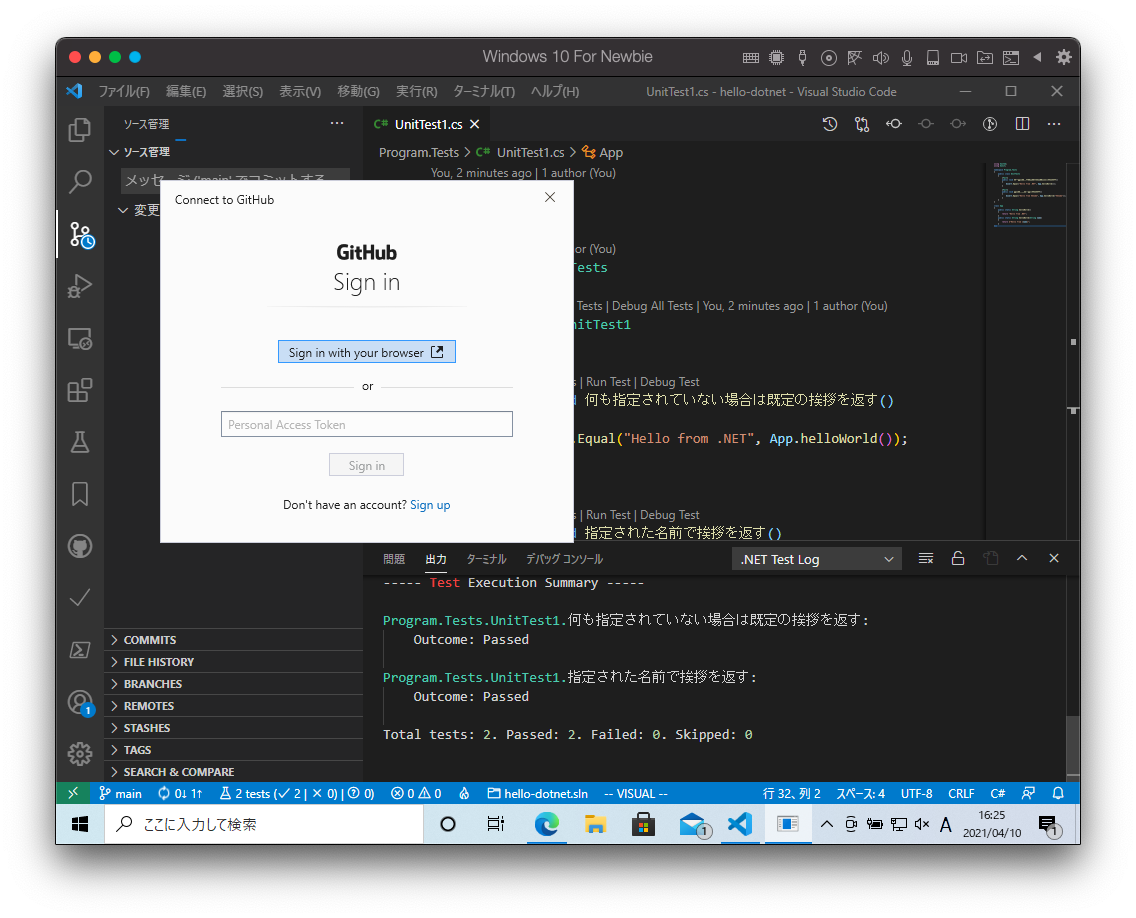Image resolution: width=1136 pixels, height=918 pixels.
Task: Click the Personal Access Token field
Action: coord(366,424)
